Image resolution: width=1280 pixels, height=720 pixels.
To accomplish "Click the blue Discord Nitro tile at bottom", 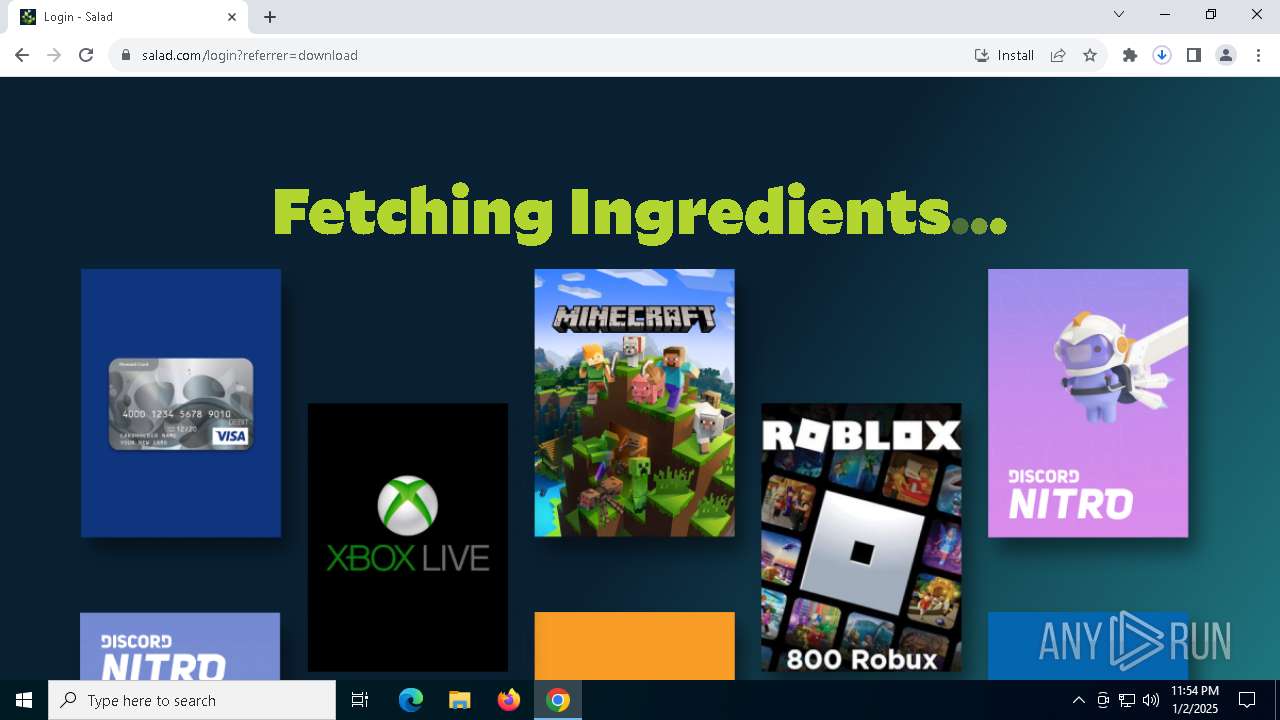I will (x=180, y=646).
